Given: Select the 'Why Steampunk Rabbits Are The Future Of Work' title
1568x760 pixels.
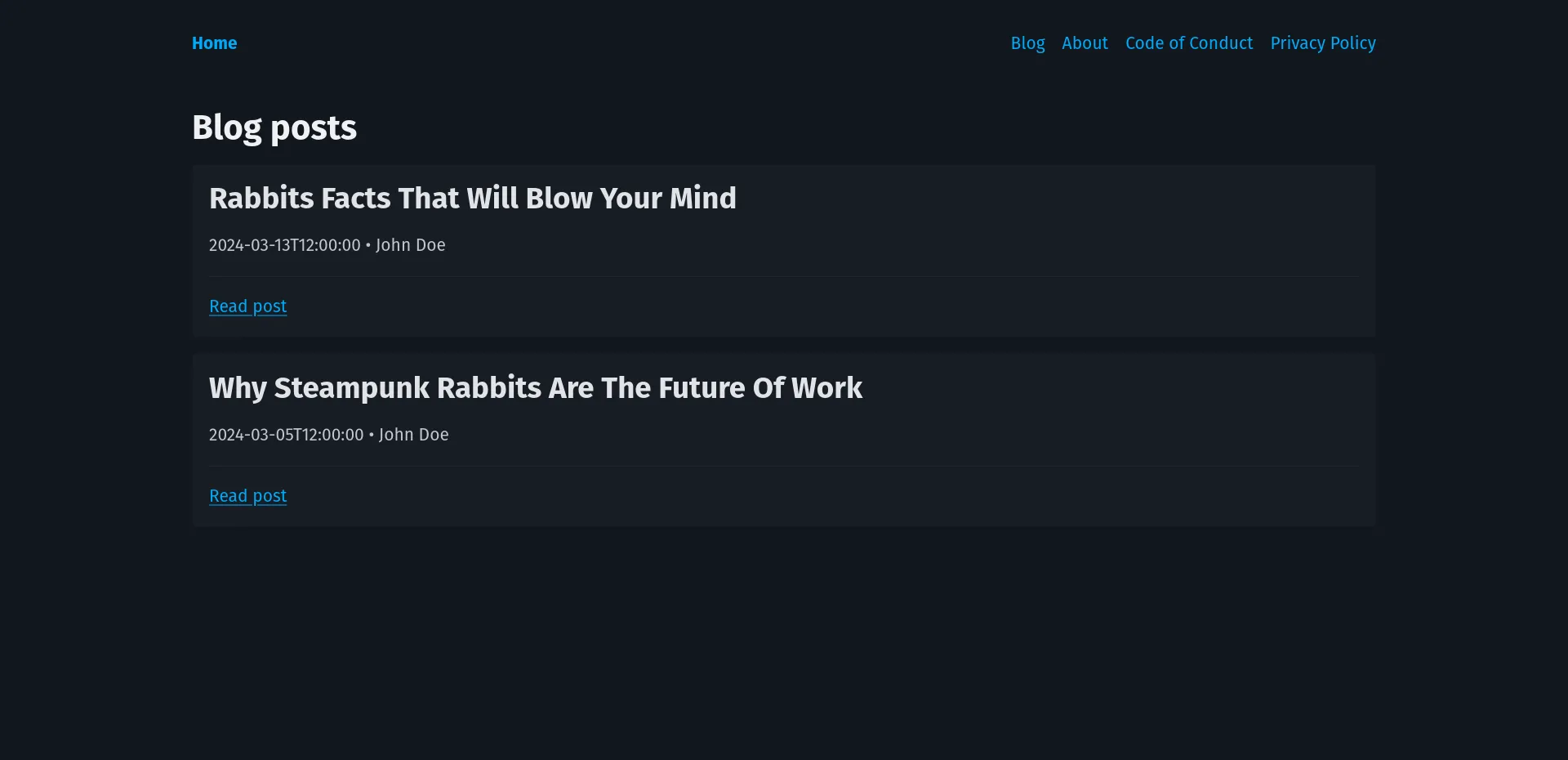Looking at the screenshot, I should pos(535,387).
